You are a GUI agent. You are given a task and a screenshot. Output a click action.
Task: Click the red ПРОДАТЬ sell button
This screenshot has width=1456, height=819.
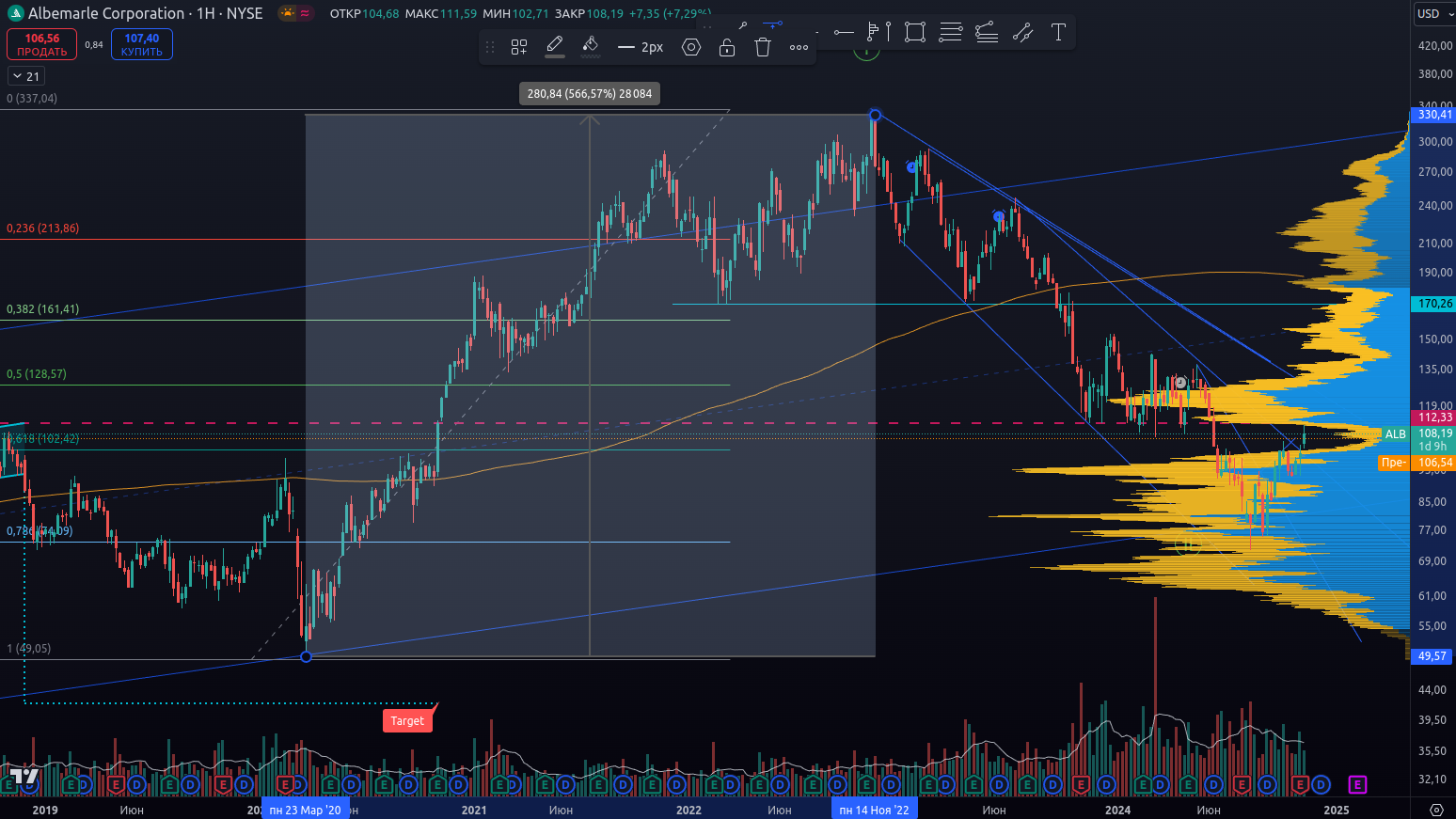tap(42, 44)
